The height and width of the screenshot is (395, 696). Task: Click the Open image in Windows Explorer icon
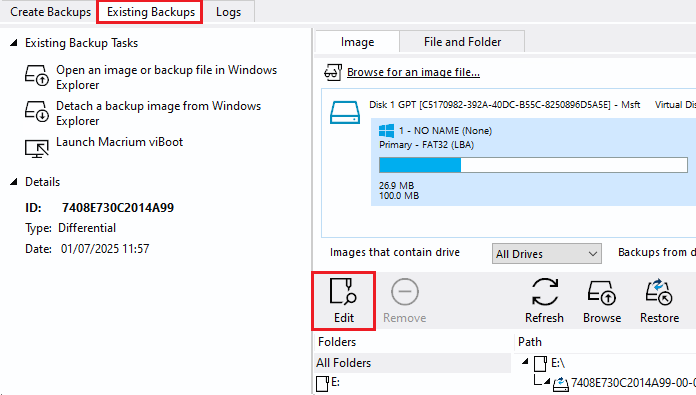pyautogui.click(x=36, y=75)
